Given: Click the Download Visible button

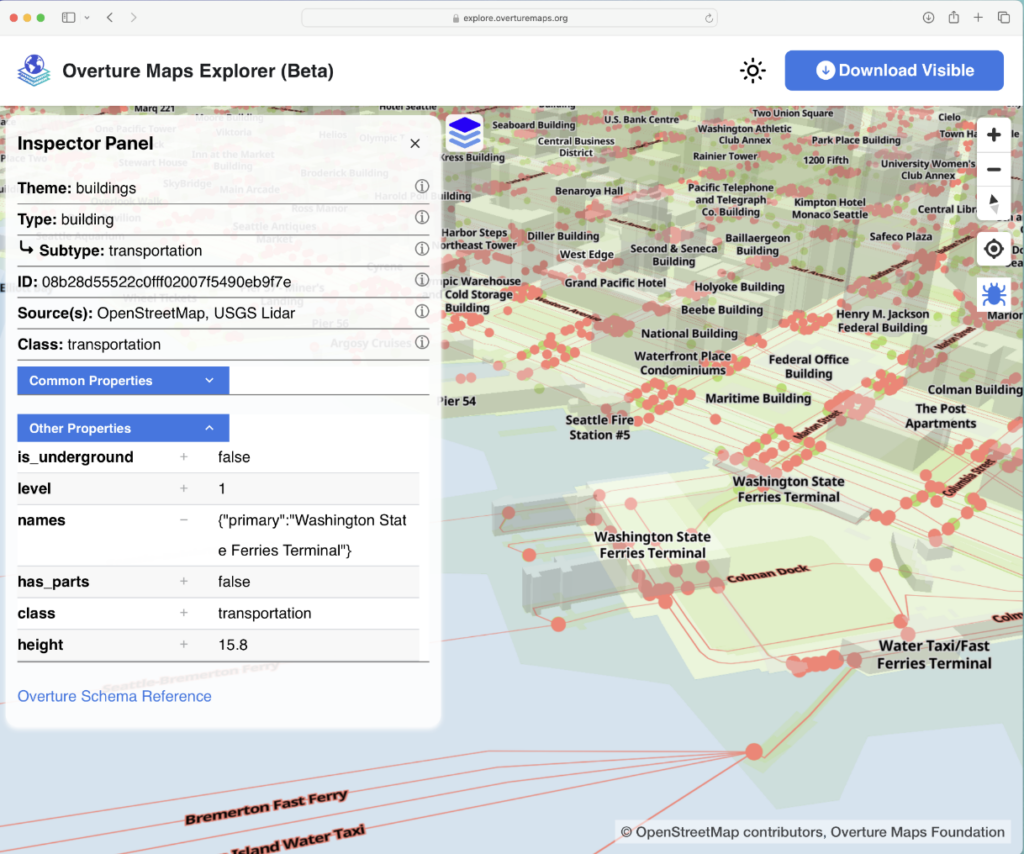Looking at the screenshot, I should click(x=893, y=70).
